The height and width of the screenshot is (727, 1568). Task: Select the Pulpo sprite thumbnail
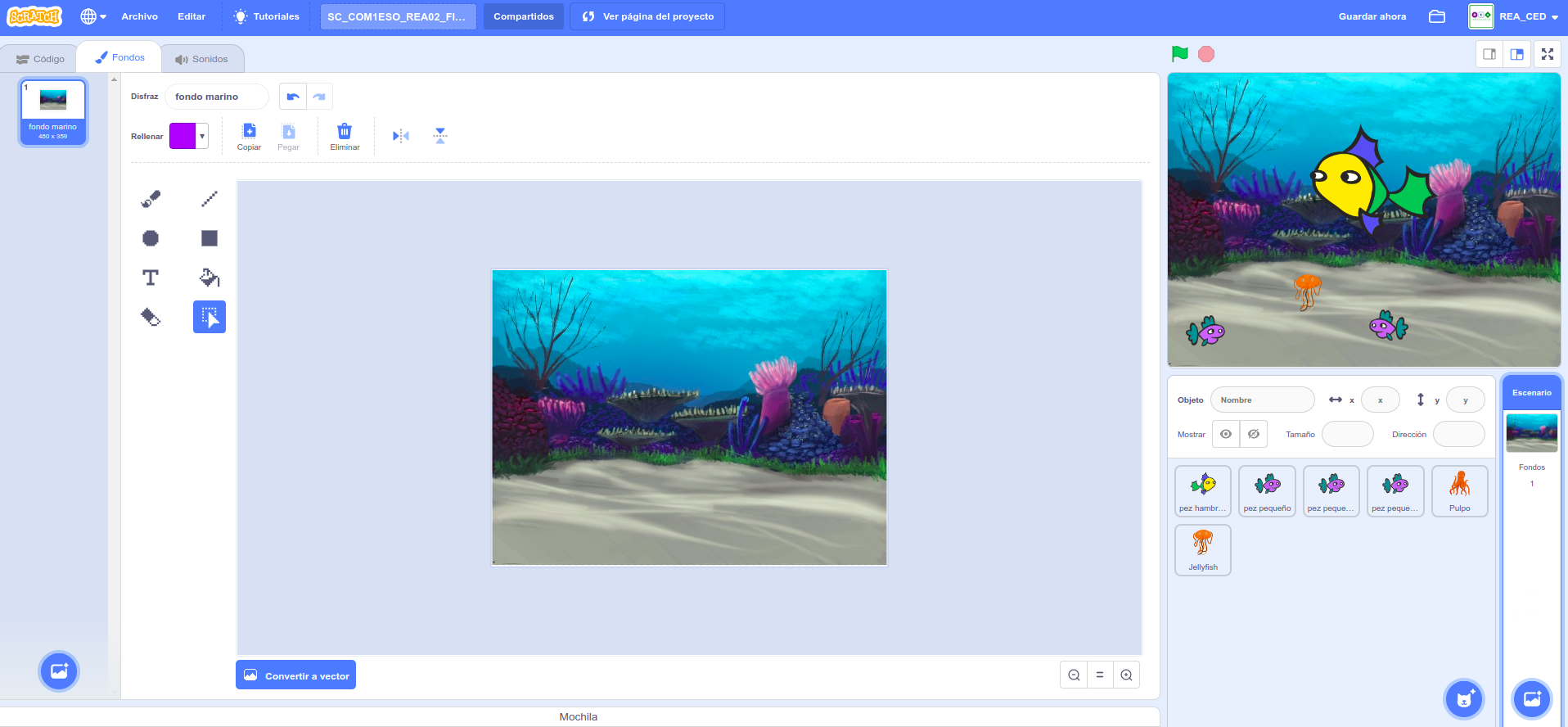(1459, 490)
